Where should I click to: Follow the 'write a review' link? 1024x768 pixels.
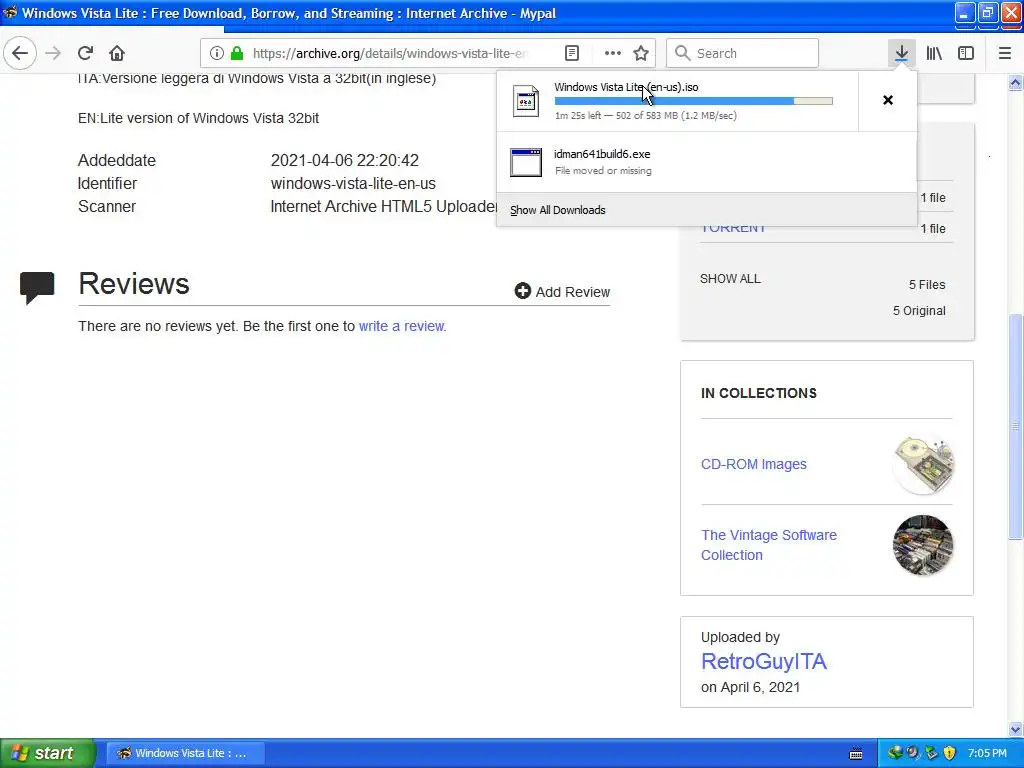401,326
